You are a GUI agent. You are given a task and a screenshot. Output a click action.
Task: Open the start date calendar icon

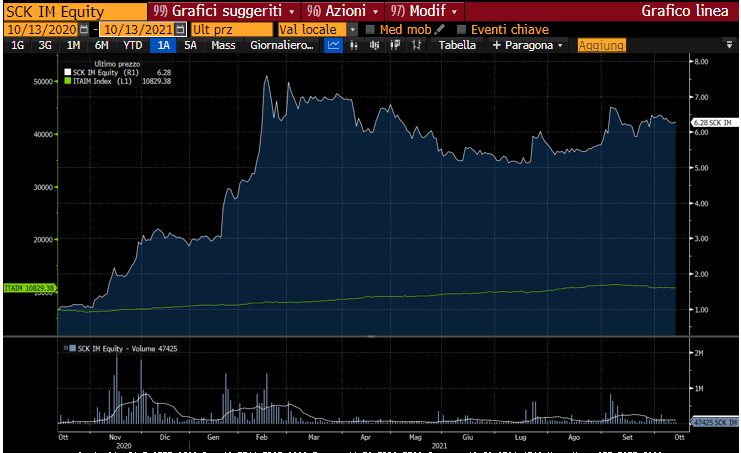tap(84, 29)
